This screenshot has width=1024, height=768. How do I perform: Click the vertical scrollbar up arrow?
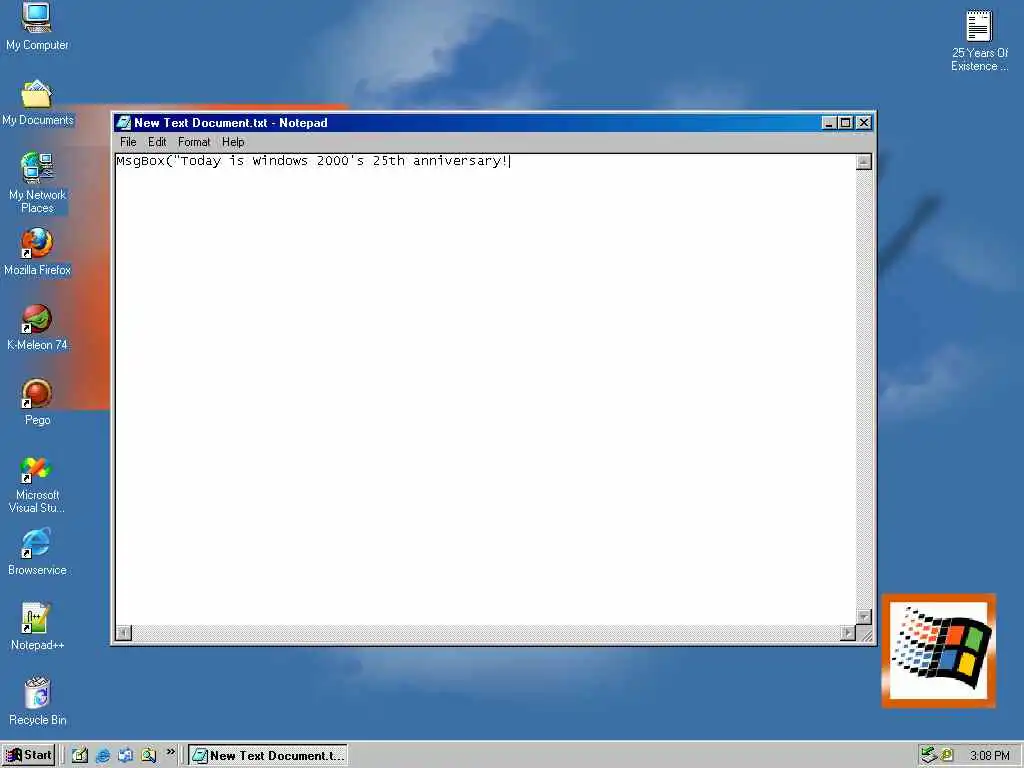pyautogui.click(x=863, y=162)
